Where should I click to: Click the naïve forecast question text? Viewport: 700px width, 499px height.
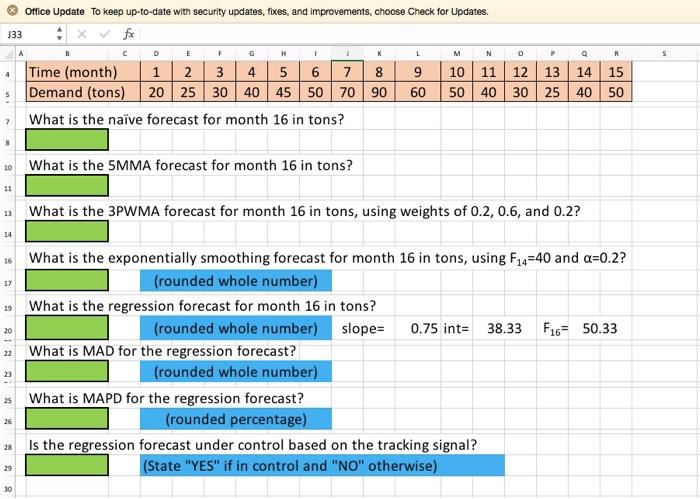coord(187,120)
